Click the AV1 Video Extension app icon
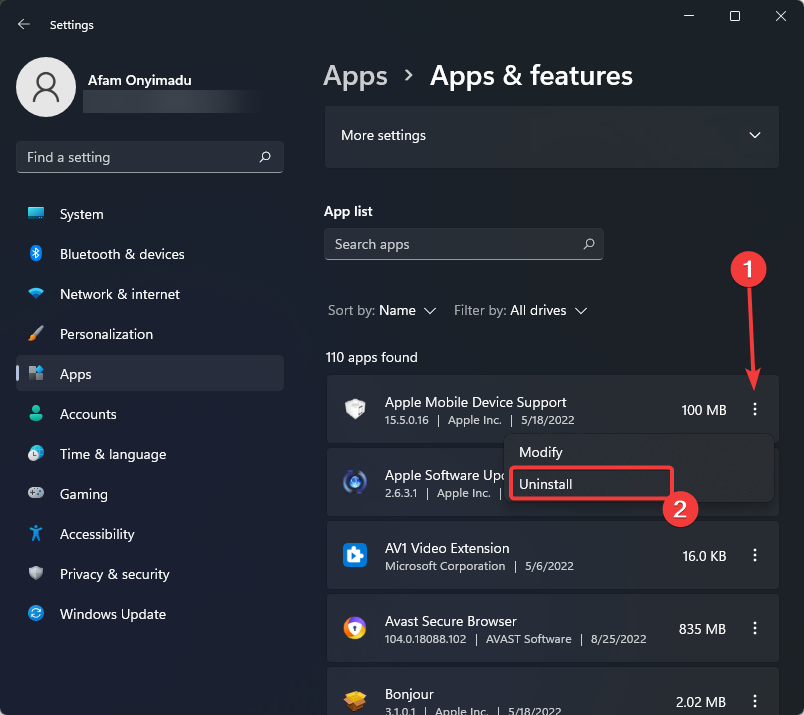The image size is (804, 715). [x=355, y=555]
